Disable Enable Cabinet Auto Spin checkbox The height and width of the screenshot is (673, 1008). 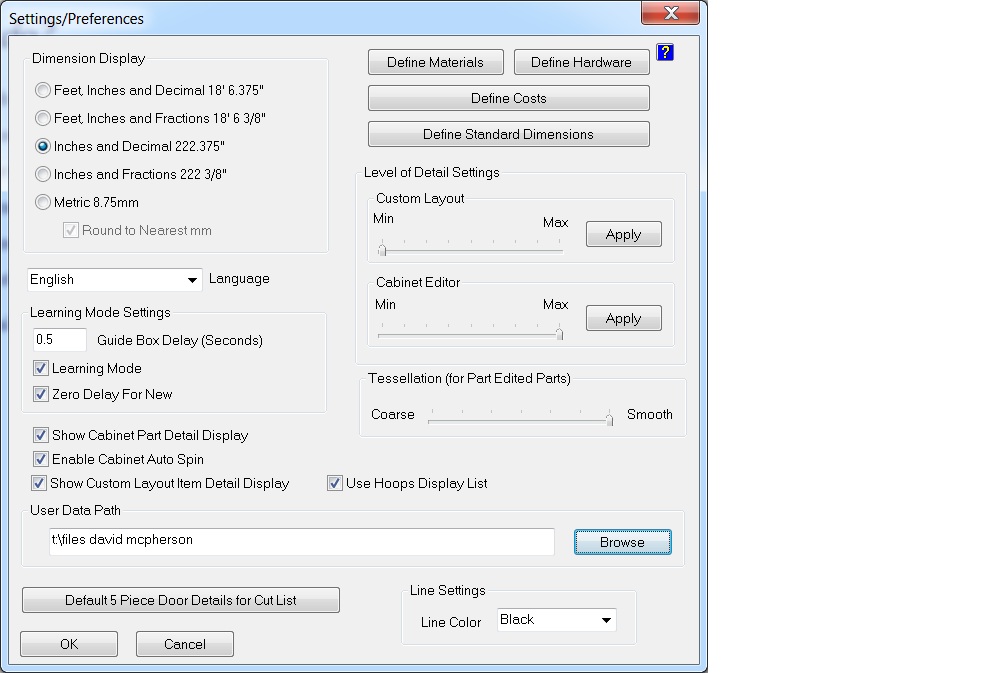(x=41, y=459)
